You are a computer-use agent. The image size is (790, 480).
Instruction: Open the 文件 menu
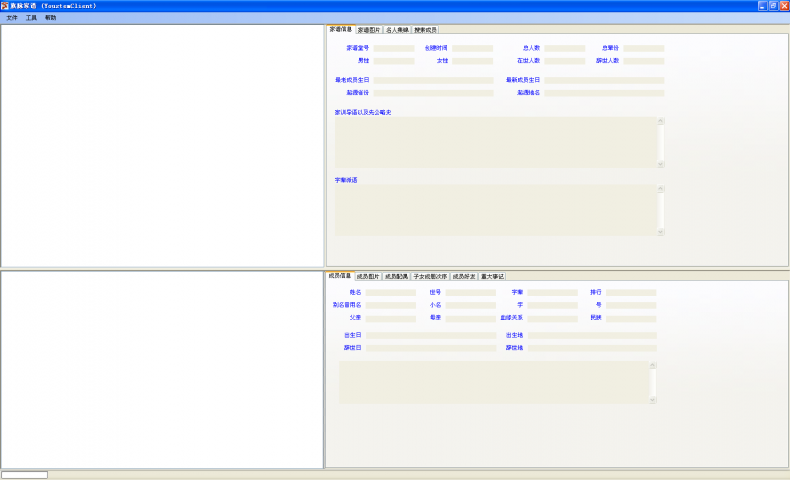12,18
